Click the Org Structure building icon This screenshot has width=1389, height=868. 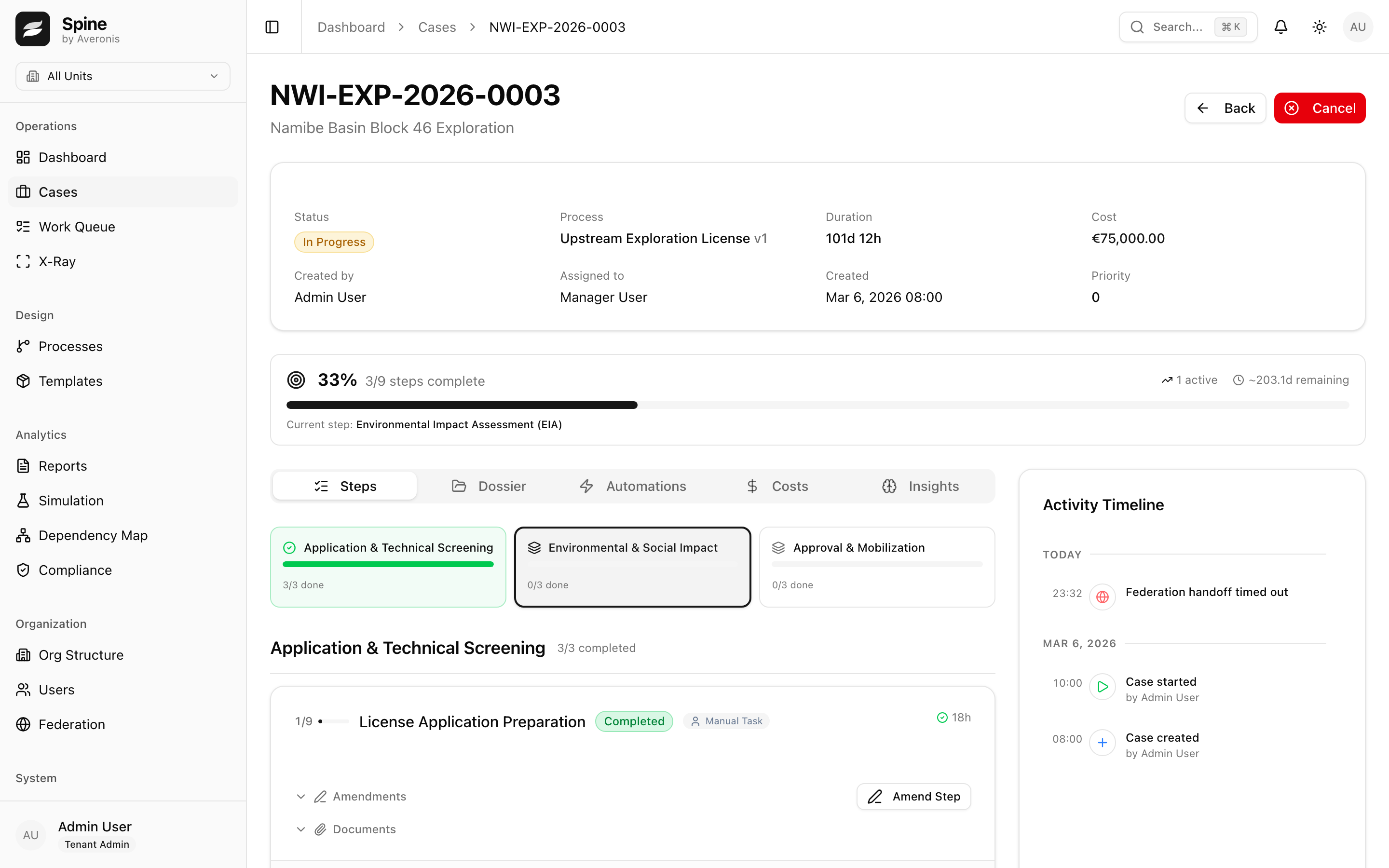pyautogui.click(x=23, y=655)
